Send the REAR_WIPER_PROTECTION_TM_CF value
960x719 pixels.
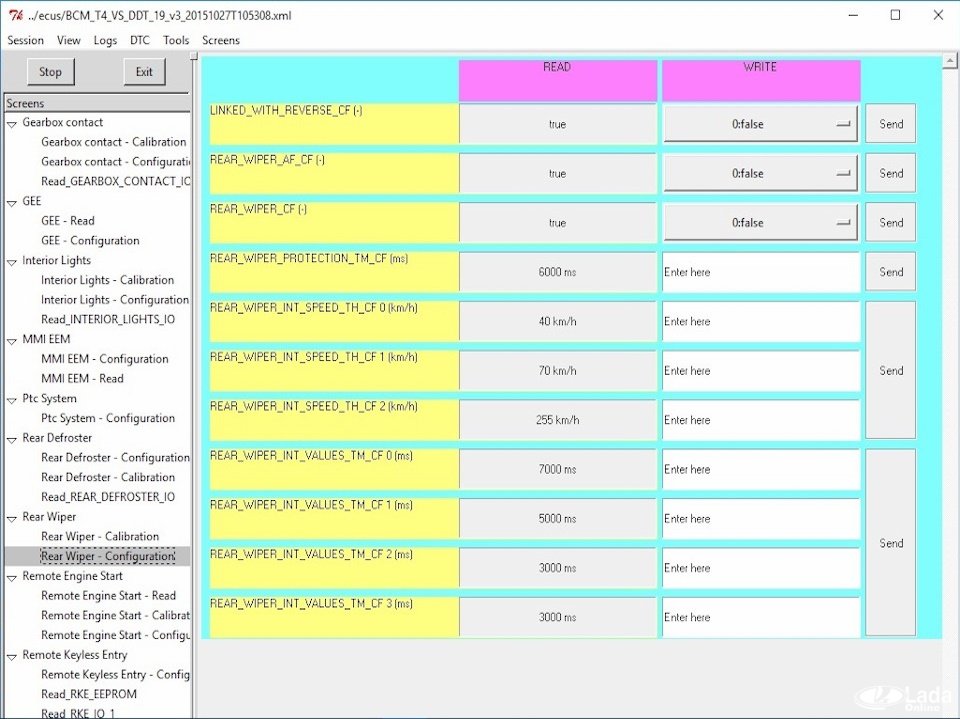click(x=890, y=271)
